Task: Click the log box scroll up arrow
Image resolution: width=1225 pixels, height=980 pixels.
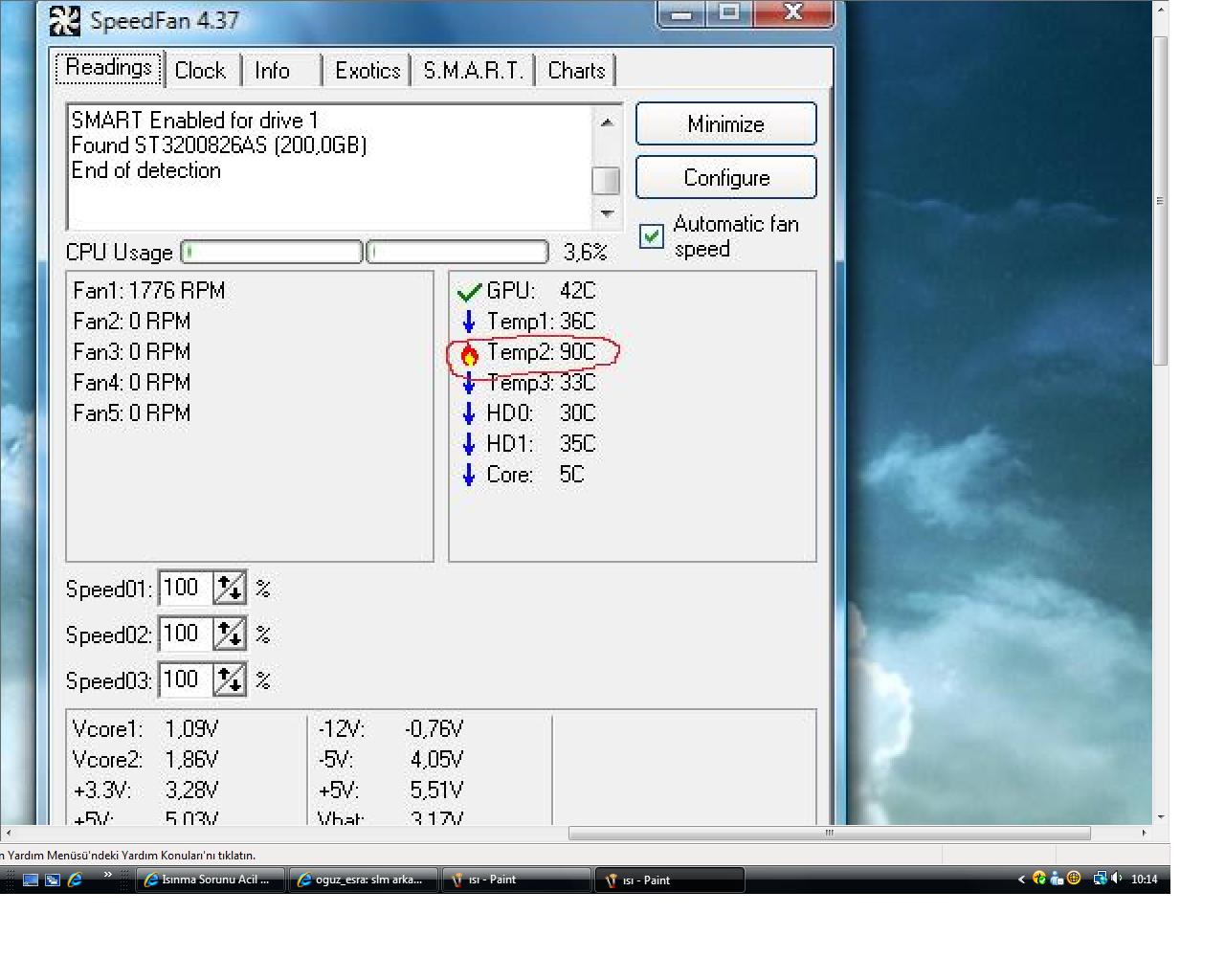Action: tap(607, 122)
